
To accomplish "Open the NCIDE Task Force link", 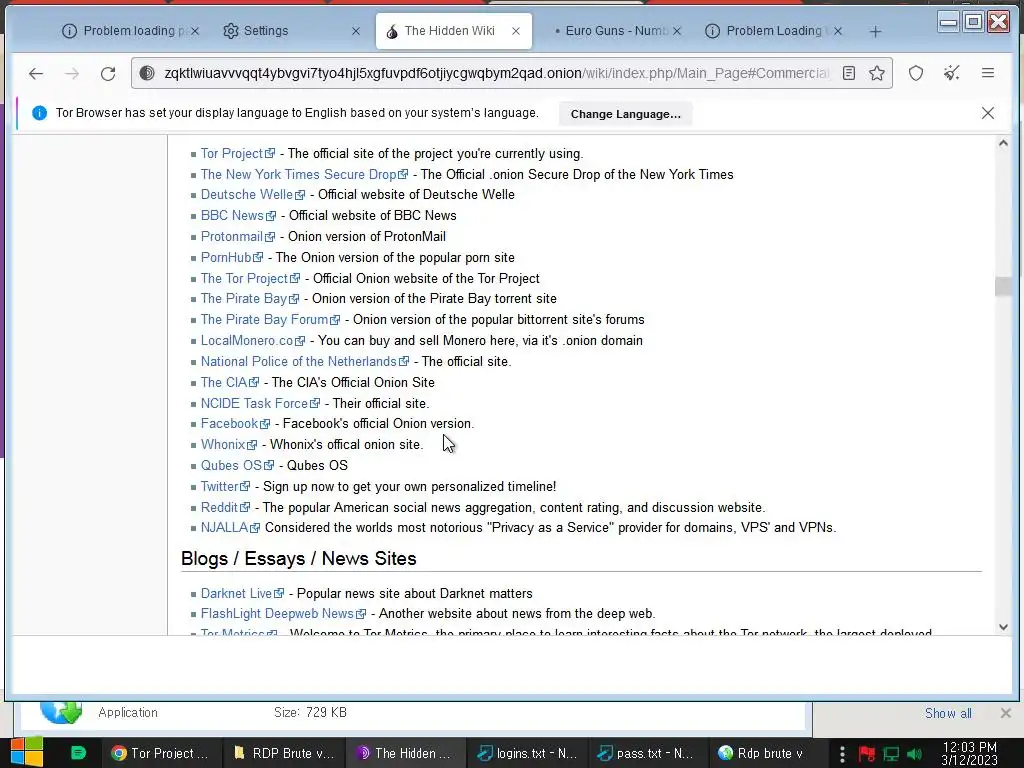I will (x=261, y=404).
